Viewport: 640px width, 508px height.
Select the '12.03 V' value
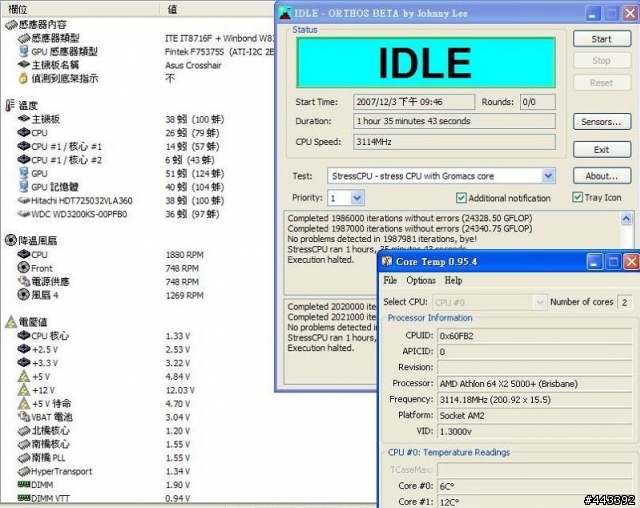180,390
